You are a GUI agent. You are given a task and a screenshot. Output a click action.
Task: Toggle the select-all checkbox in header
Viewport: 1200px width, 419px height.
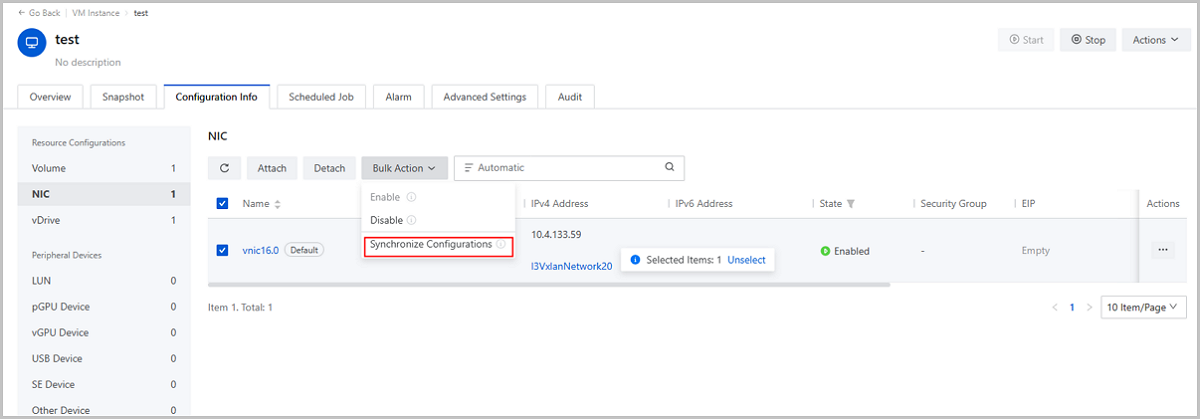coord(223,204)
